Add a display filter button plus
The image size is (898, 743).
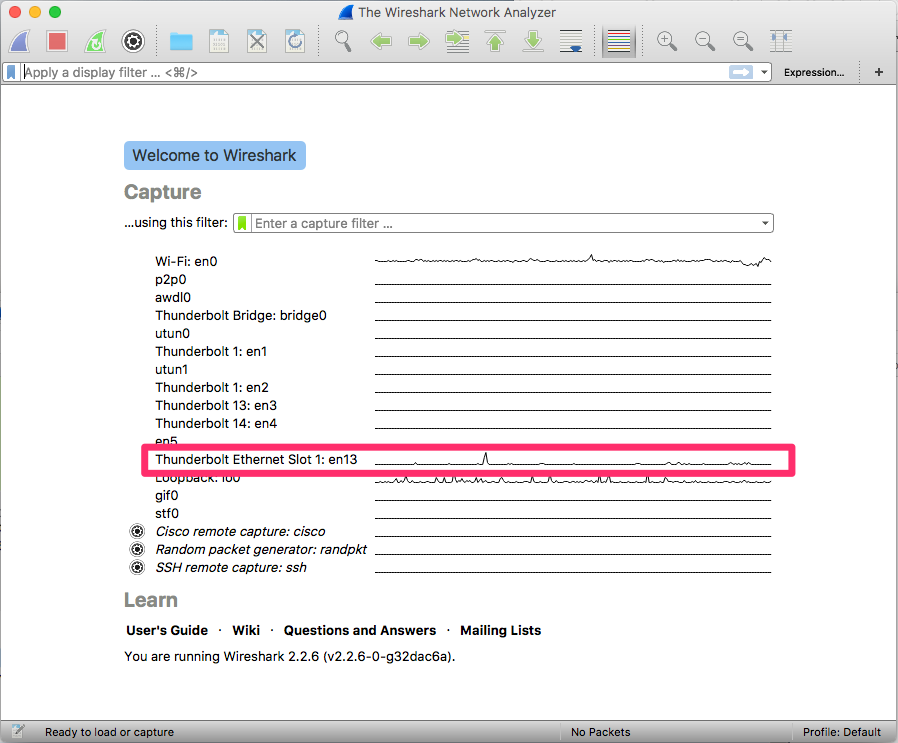879,72
